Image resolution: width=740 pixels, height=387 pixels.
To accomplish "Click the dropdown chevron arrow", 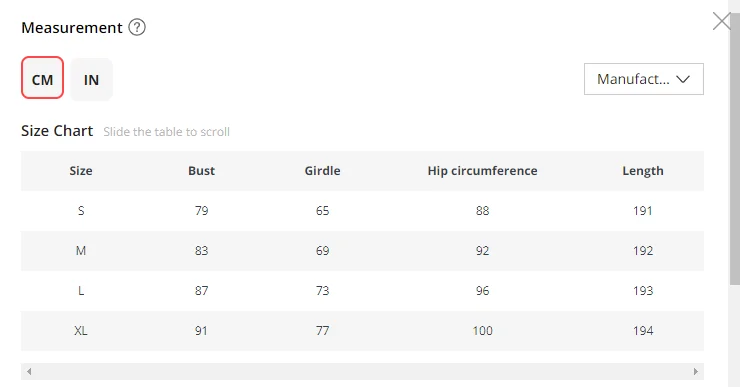I will [x=683, y=79].
